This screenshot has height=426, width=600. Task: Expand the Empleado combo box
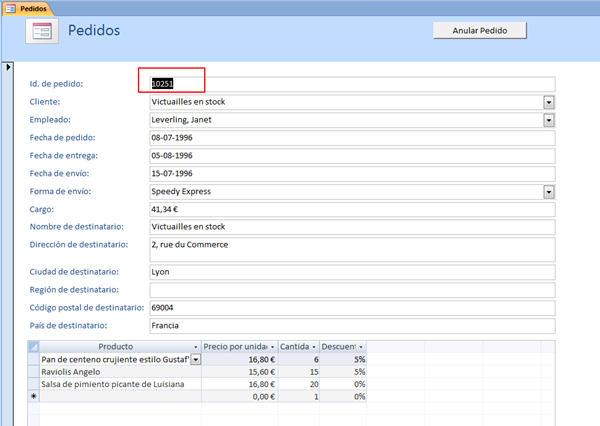pyautogui.click(x=549, y=120)
